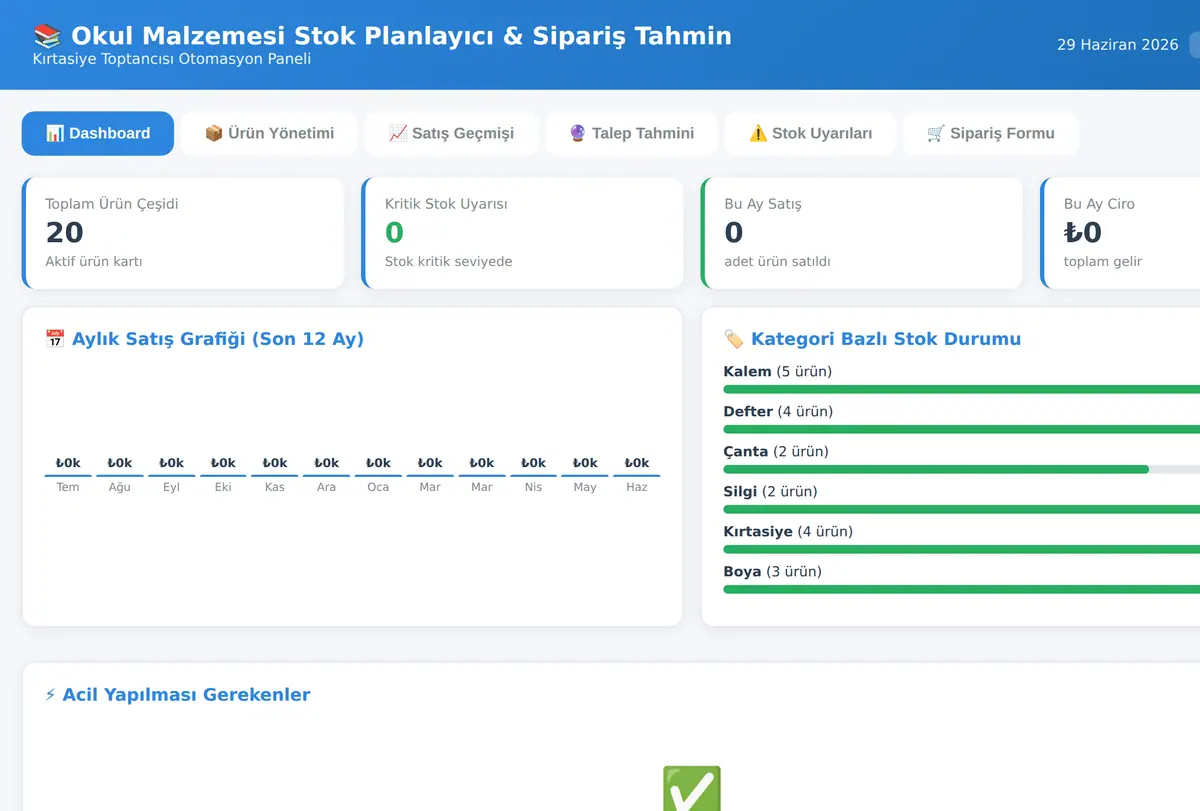This screenshot has width=1200, height=811.
Task: Click 'Stok kritik seviyede' text
Action: (x=449, y=262)
